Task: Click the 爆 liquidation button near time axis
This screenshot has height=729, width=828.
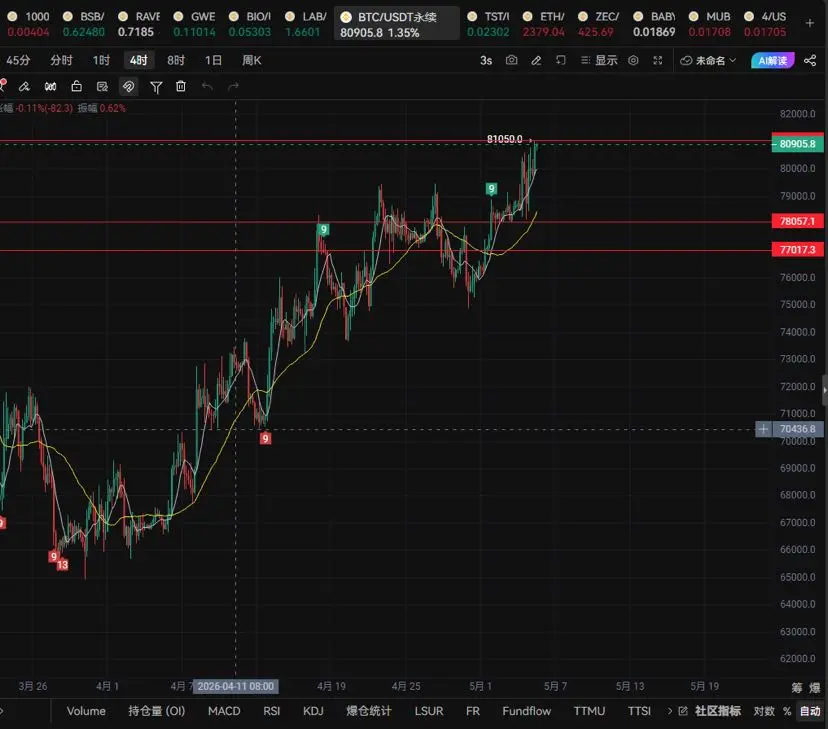Action: 815,687
